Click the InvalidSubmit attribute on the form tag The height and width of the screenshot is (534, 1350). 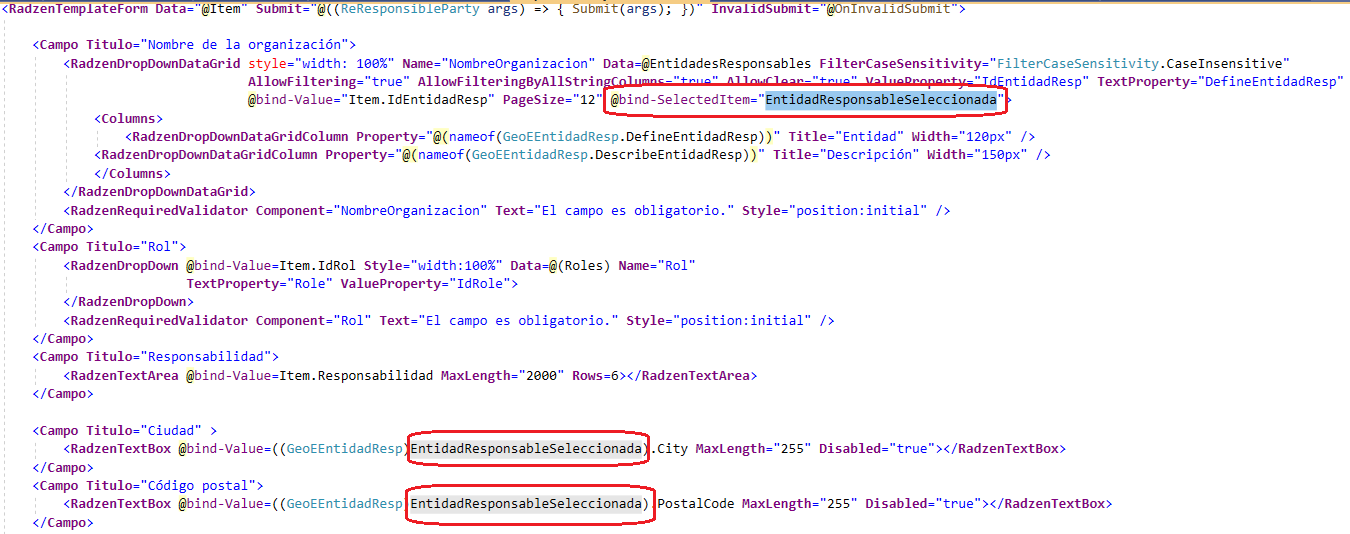764,8
